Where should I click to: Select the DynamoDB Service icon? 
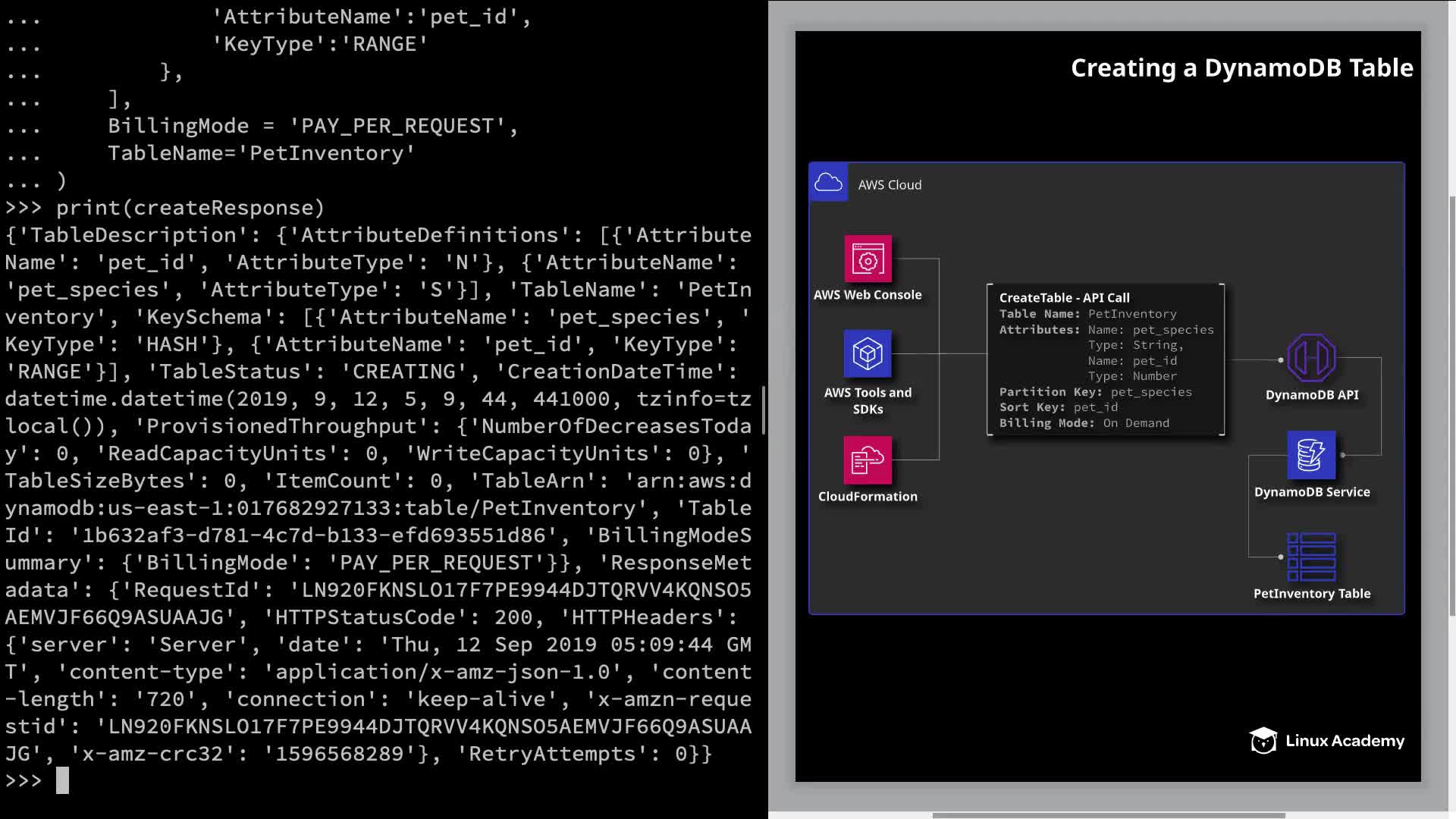1311,455
